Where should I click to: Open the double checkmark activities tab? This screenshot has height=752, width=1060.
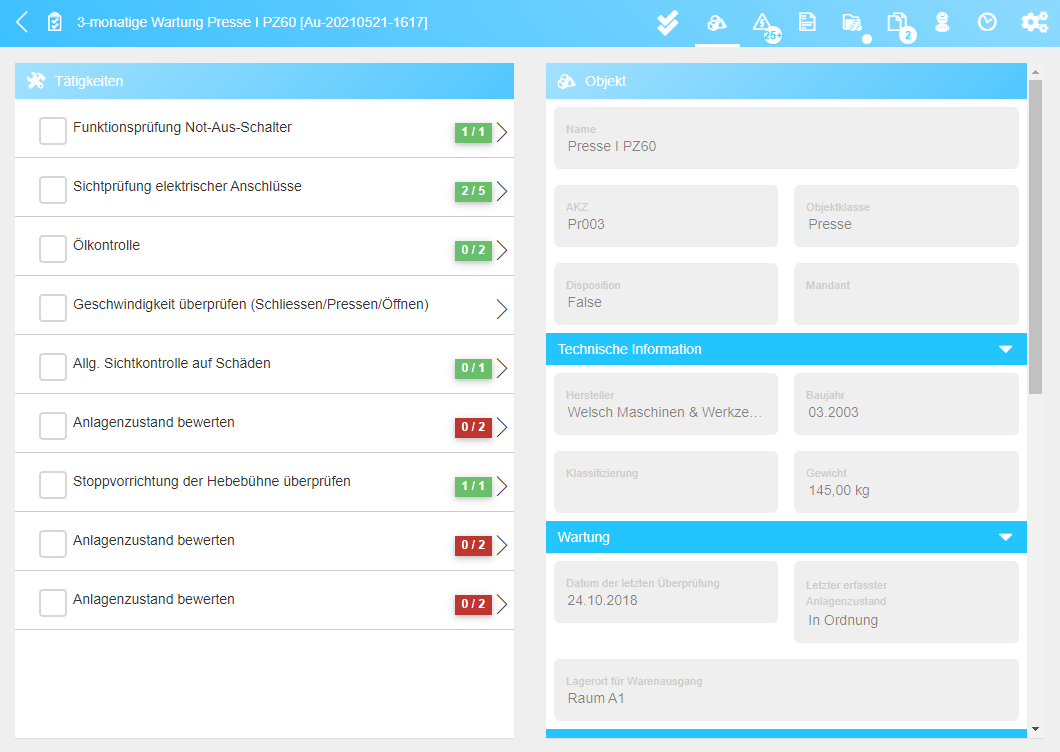click(x=667, y=23)
